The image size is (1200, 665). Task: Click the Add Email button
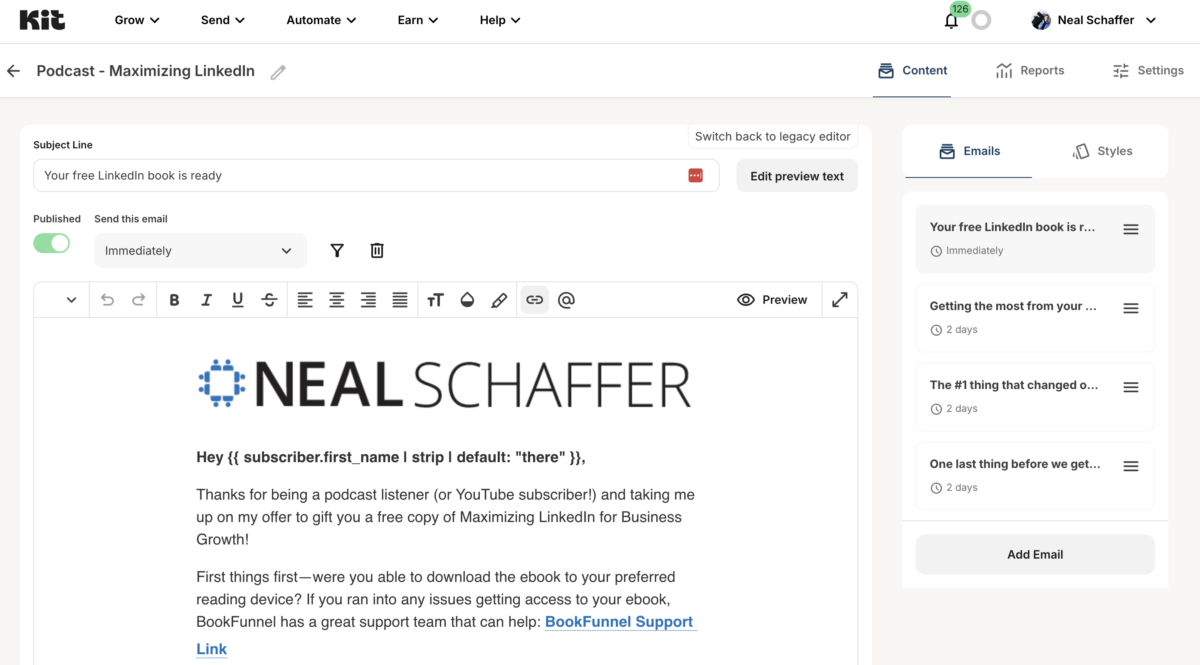1035,554
